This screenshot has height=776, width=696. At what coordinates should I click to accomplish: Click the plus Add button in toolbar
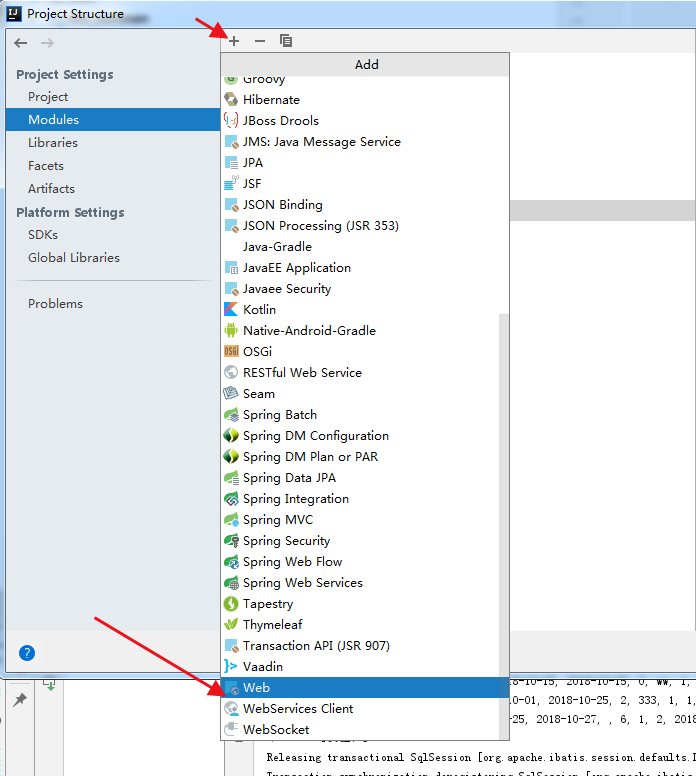tap(234, 41)
